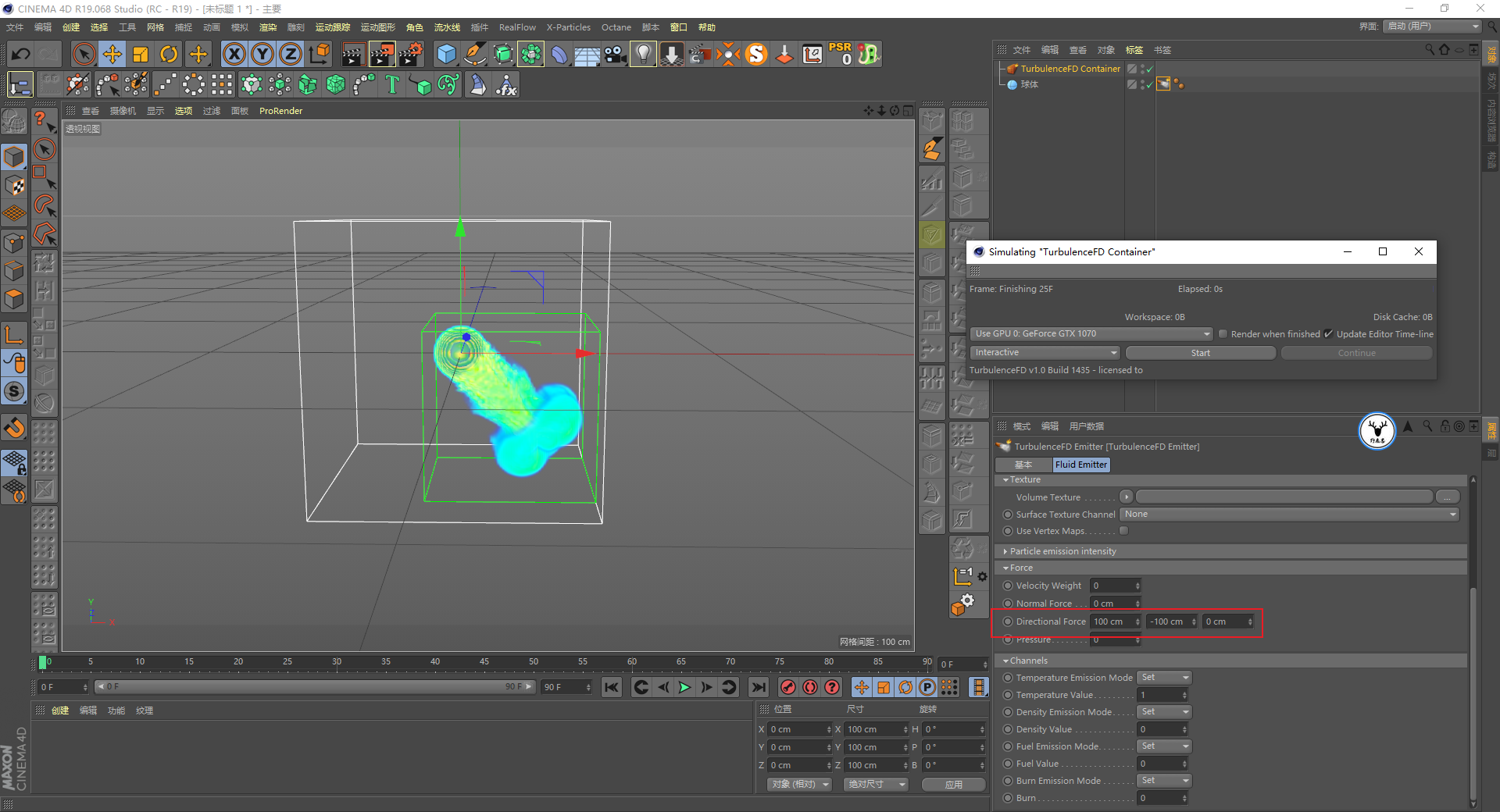Toggle the X axis lock
1500x812 pixels.
click(234, 54)
